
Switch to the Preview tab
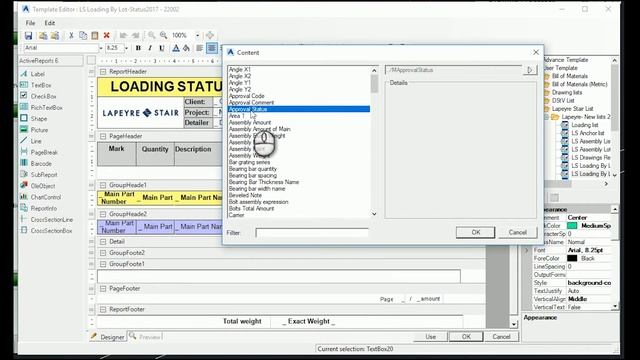pos(145,337)
